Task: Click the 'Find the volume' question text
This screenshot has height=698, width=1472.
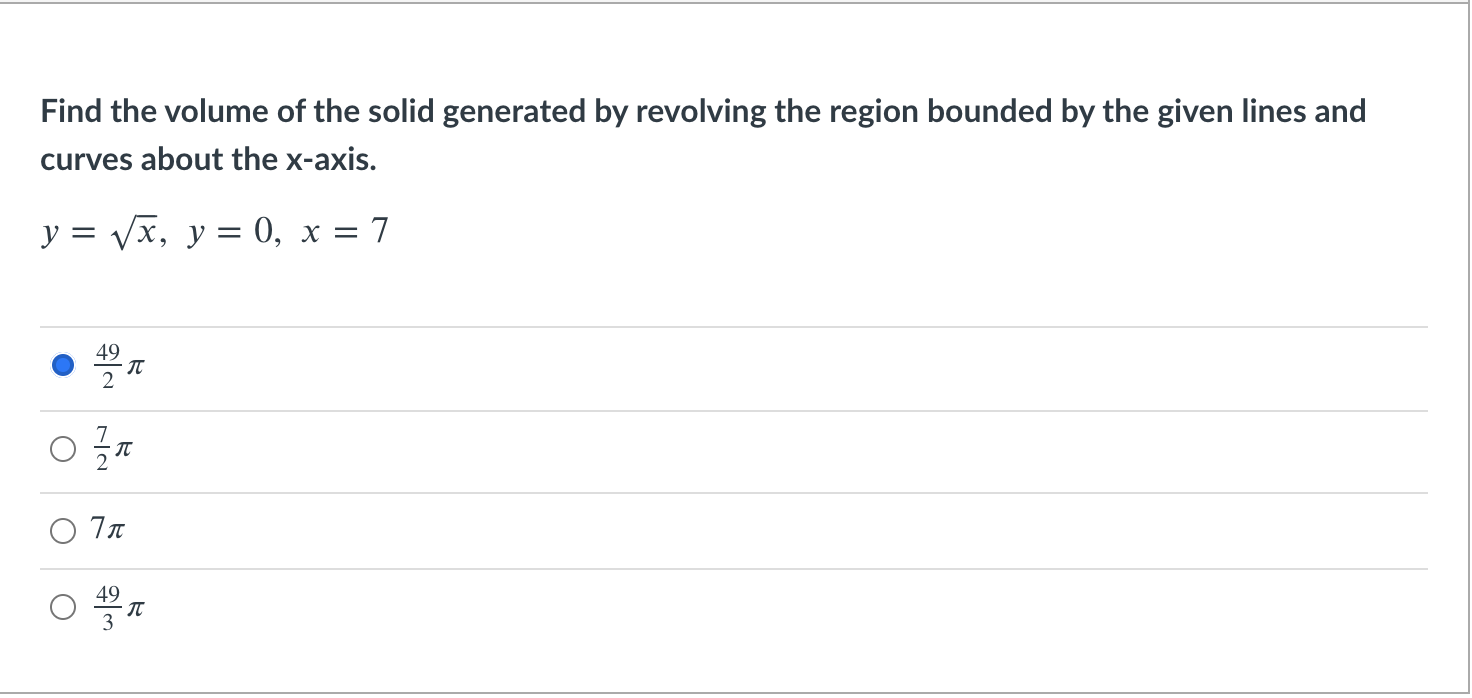Action: 703,135
